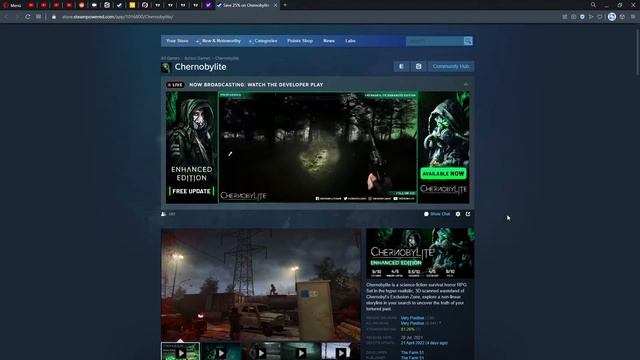Open the Action Games breadcrumb link
Image resolution: width=640 pixels, height=360 pixels.
point(197,58)
